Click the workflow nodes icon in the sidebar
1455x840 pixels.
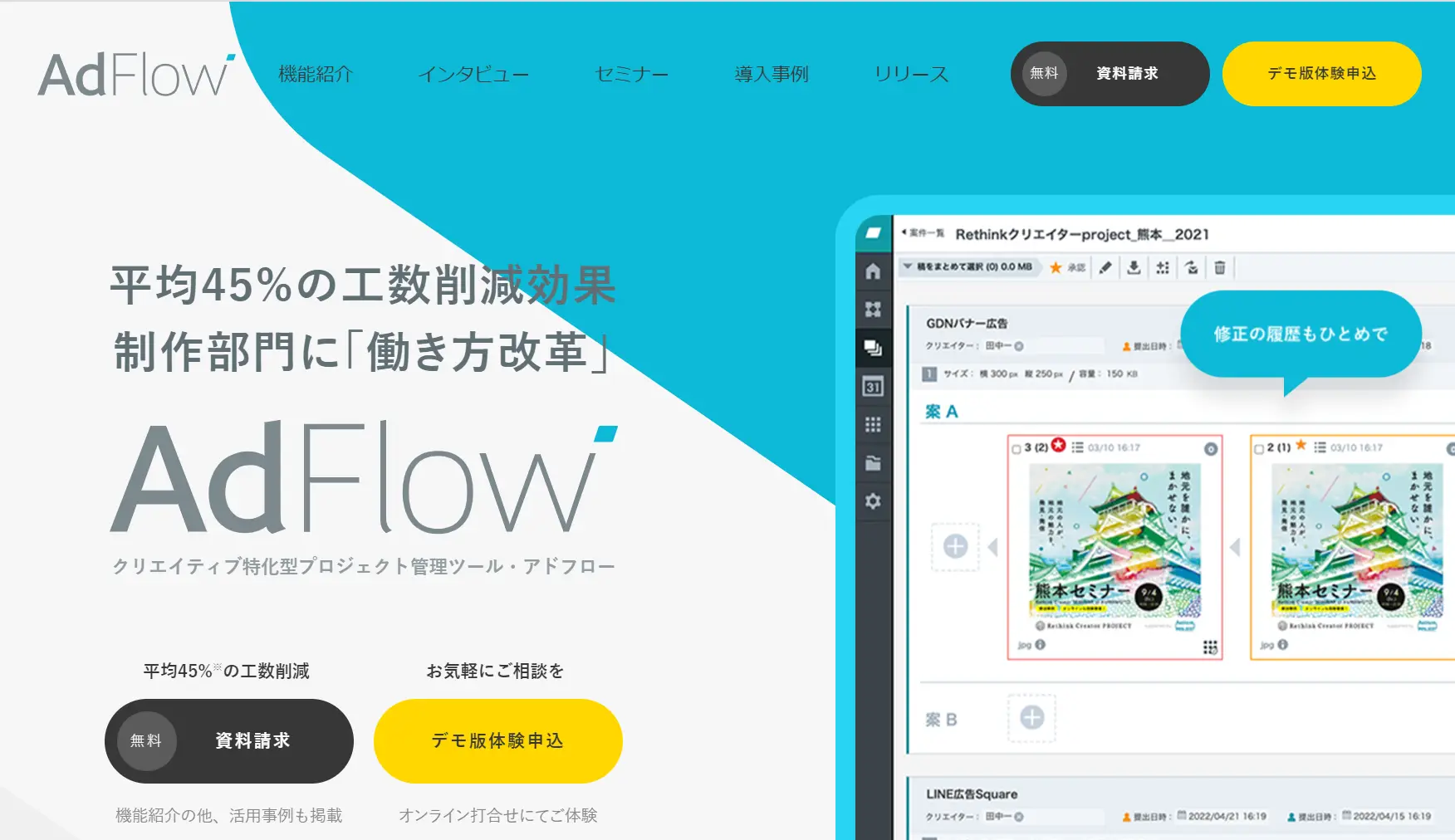pos(873,310)
